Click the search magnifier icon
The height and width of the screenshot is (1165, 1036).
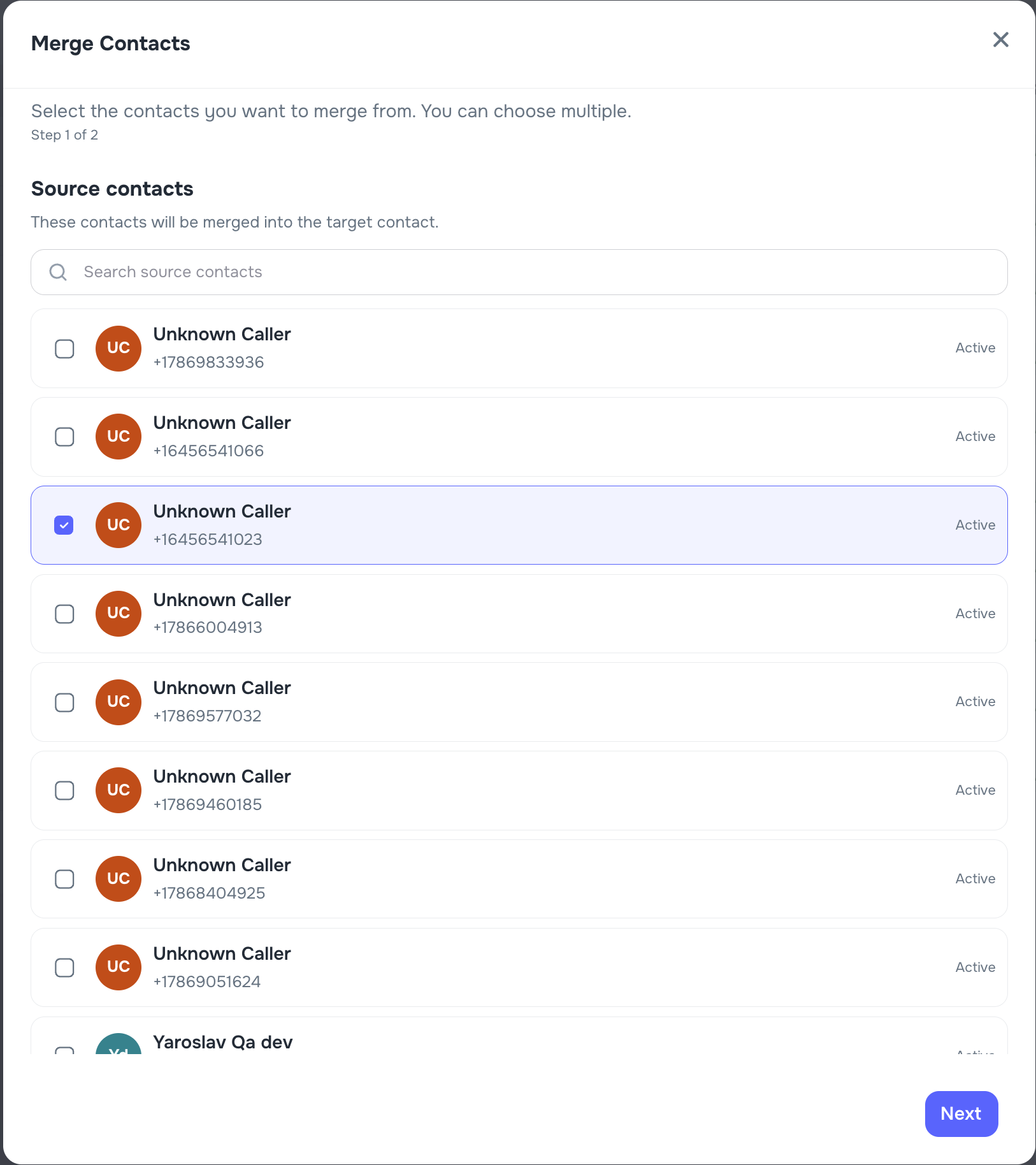58,272
